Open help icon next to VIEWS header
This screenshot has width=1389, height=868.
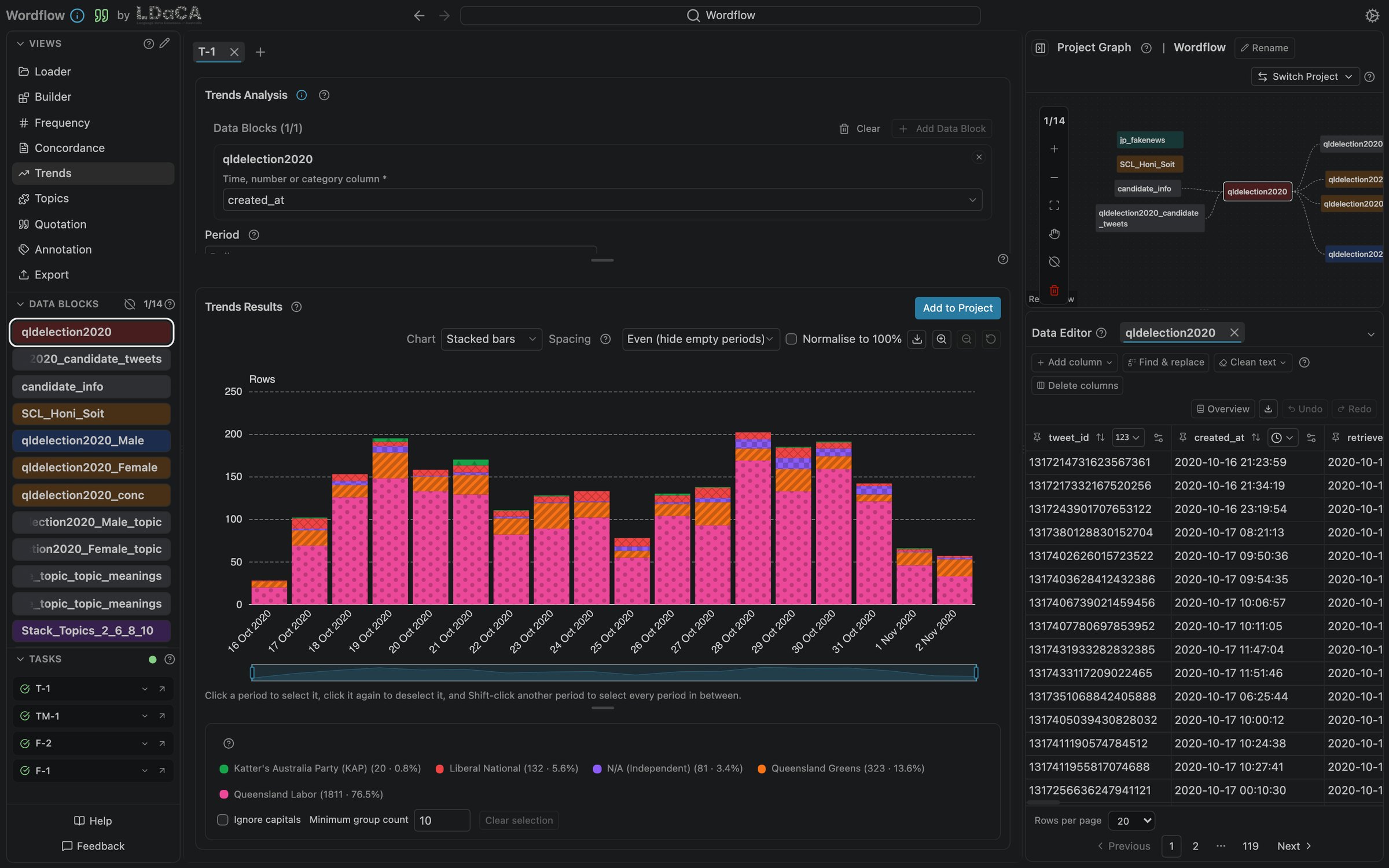coord(149,43)
